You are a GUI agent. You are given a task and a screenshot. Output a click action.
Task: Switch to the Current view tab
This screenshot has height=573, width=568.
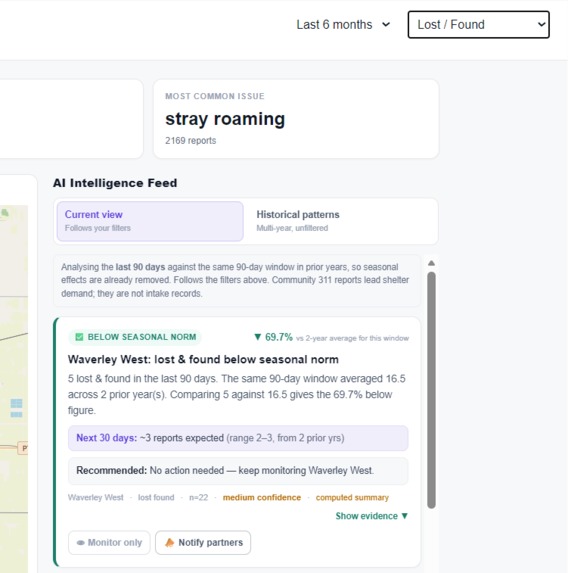click(150, 221)
